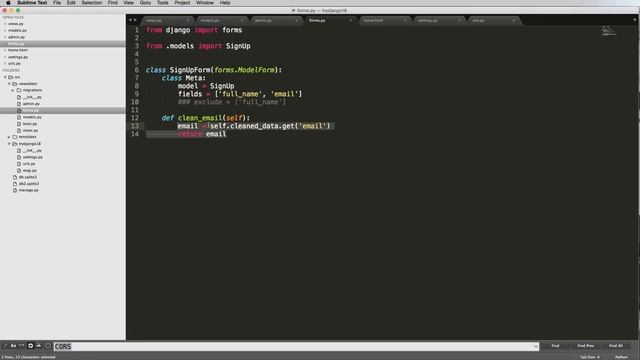
Task: Open the find history dropdown
Action: (x=536, y=347)
